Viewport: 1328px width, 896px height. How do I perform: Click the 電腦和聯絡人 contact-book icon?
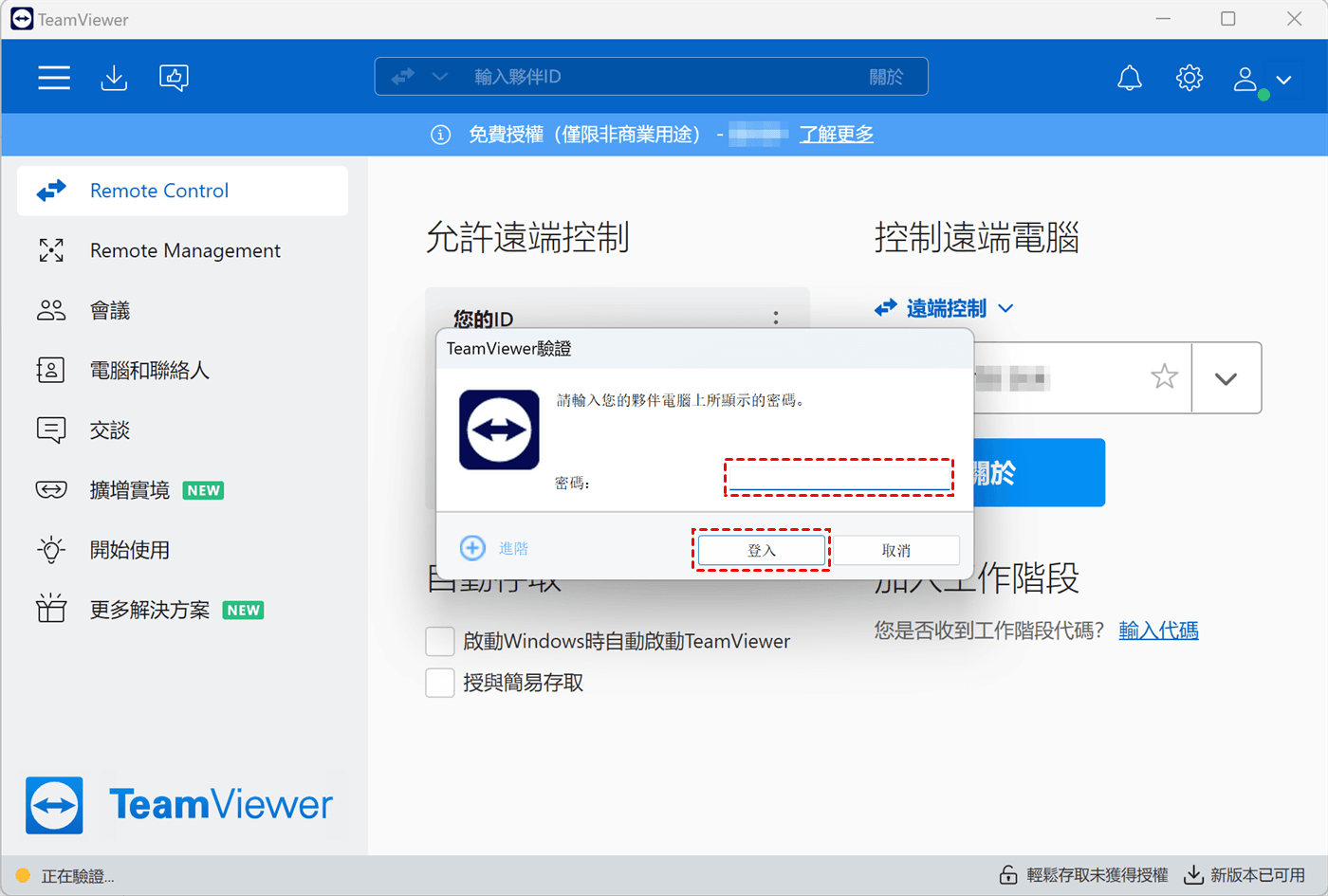[51, 370]
